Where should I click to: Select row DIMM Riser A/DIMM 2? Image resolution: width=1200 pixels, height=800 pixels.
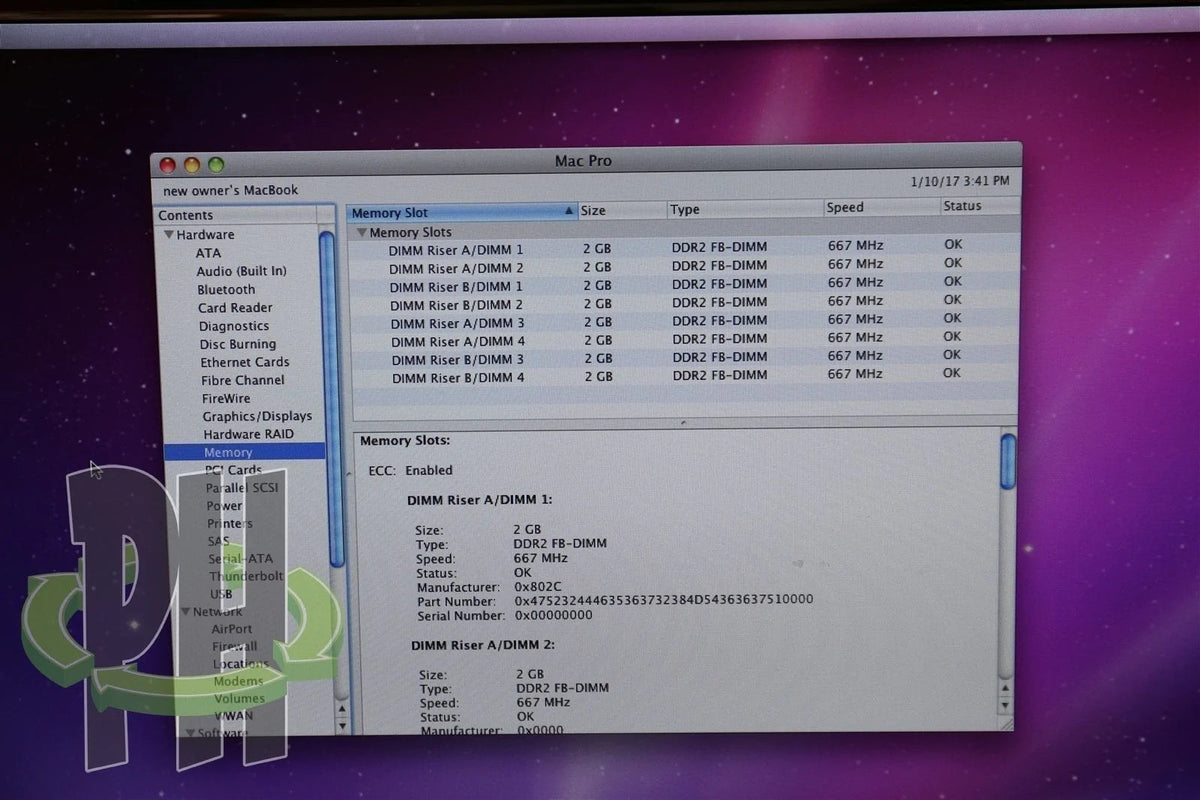click(684, 267)
